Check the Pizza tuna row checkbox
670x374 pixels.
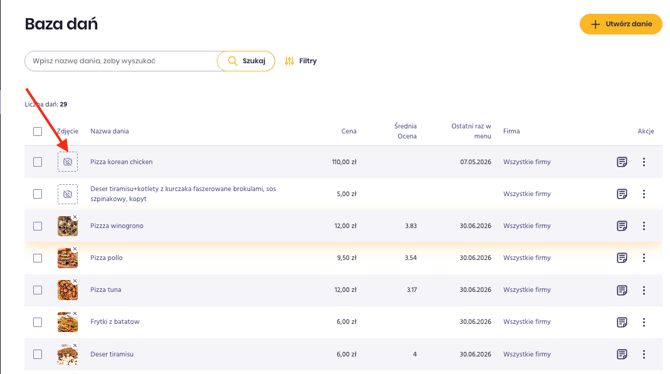(x=38, y=290)
